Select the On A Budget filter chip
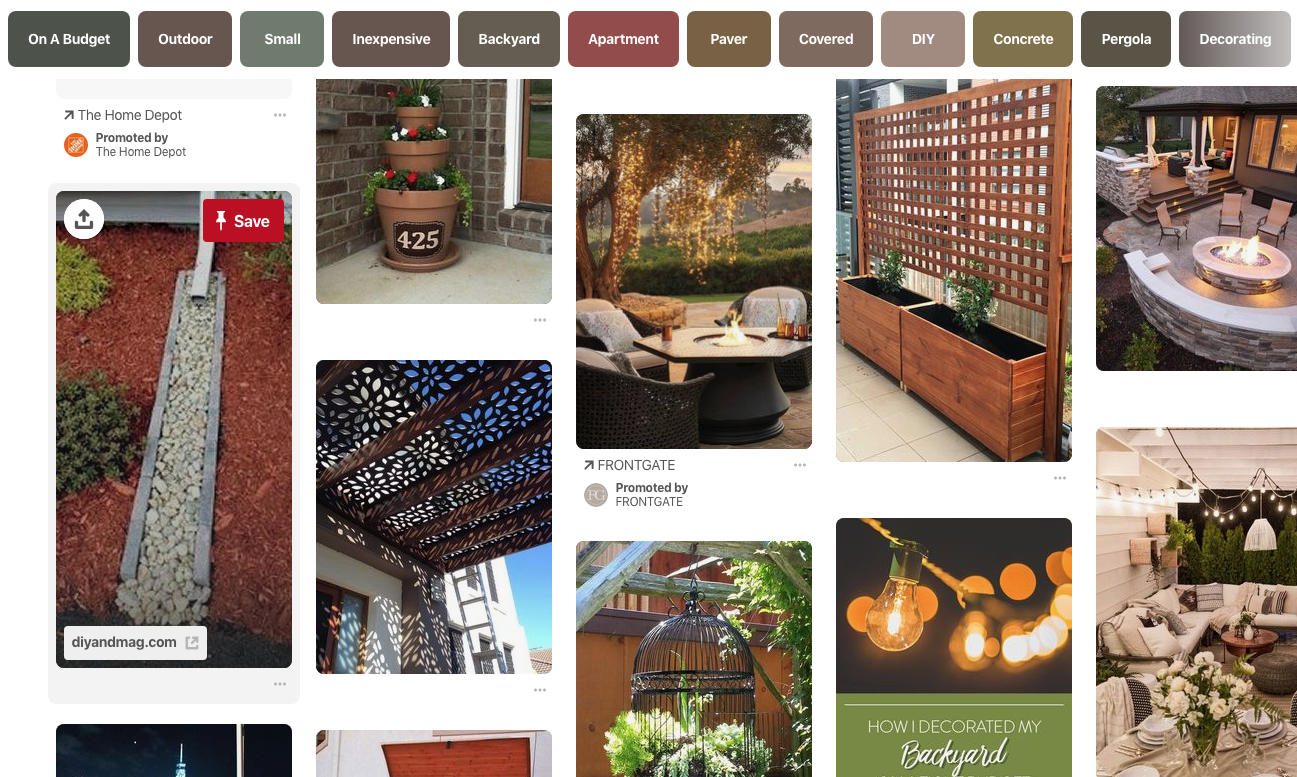This screenshot has height=777, width=1297. (x=69, y=39)
